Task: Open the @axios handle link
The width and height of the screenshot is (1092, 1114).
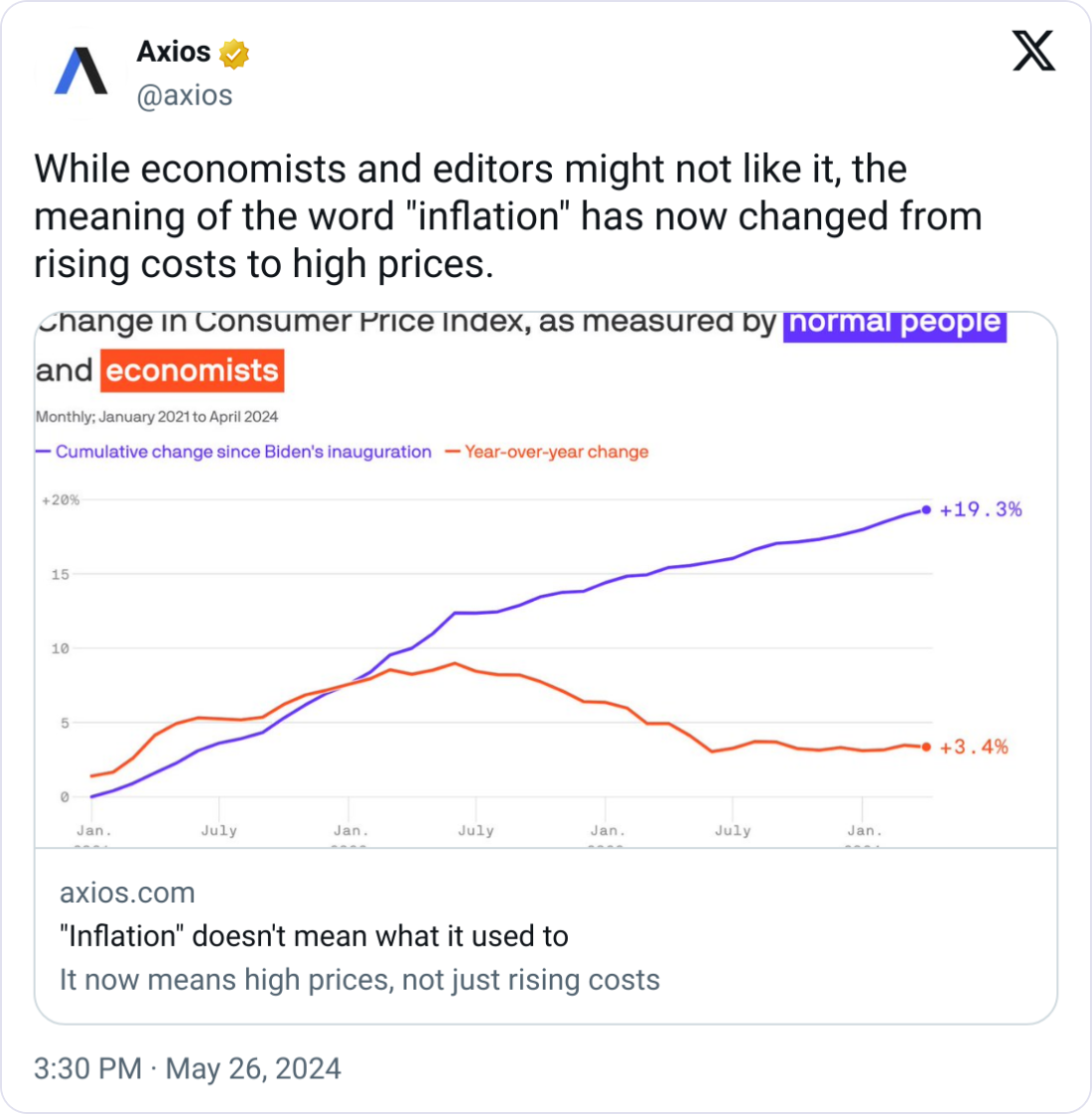Action: [185, 95]
